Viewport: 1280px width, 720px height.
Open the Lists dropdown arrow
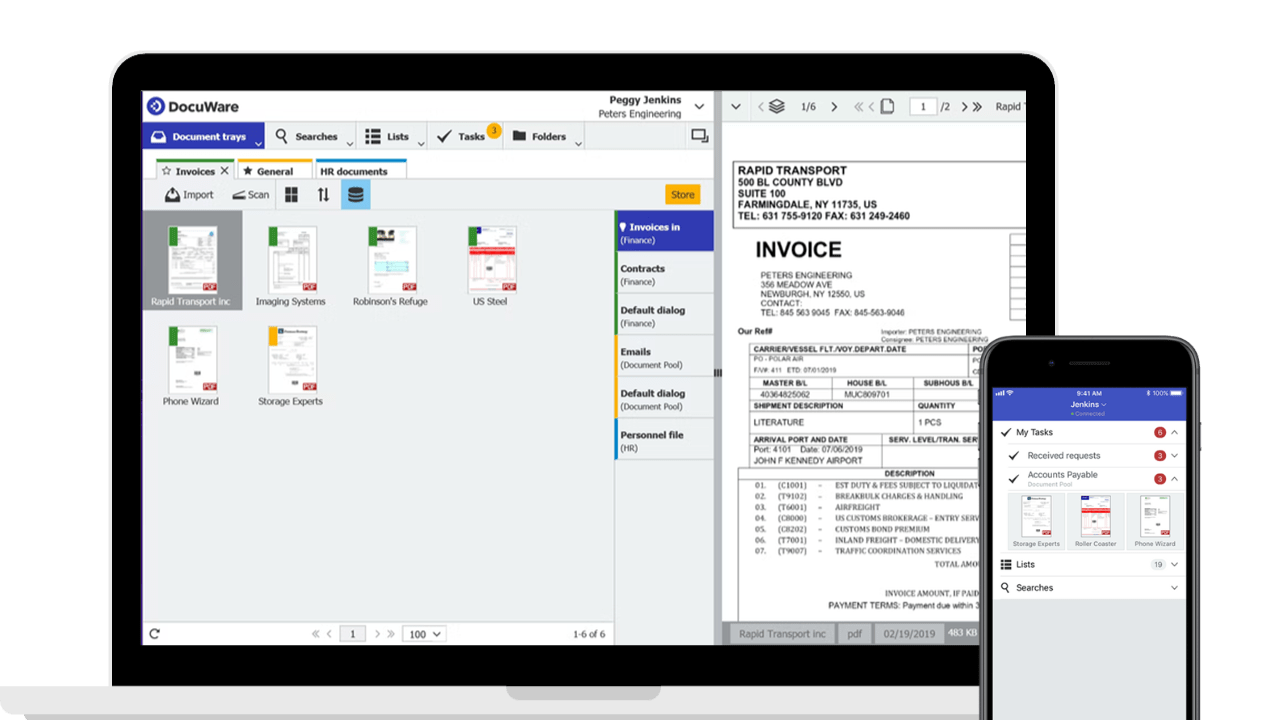(420, 143)
